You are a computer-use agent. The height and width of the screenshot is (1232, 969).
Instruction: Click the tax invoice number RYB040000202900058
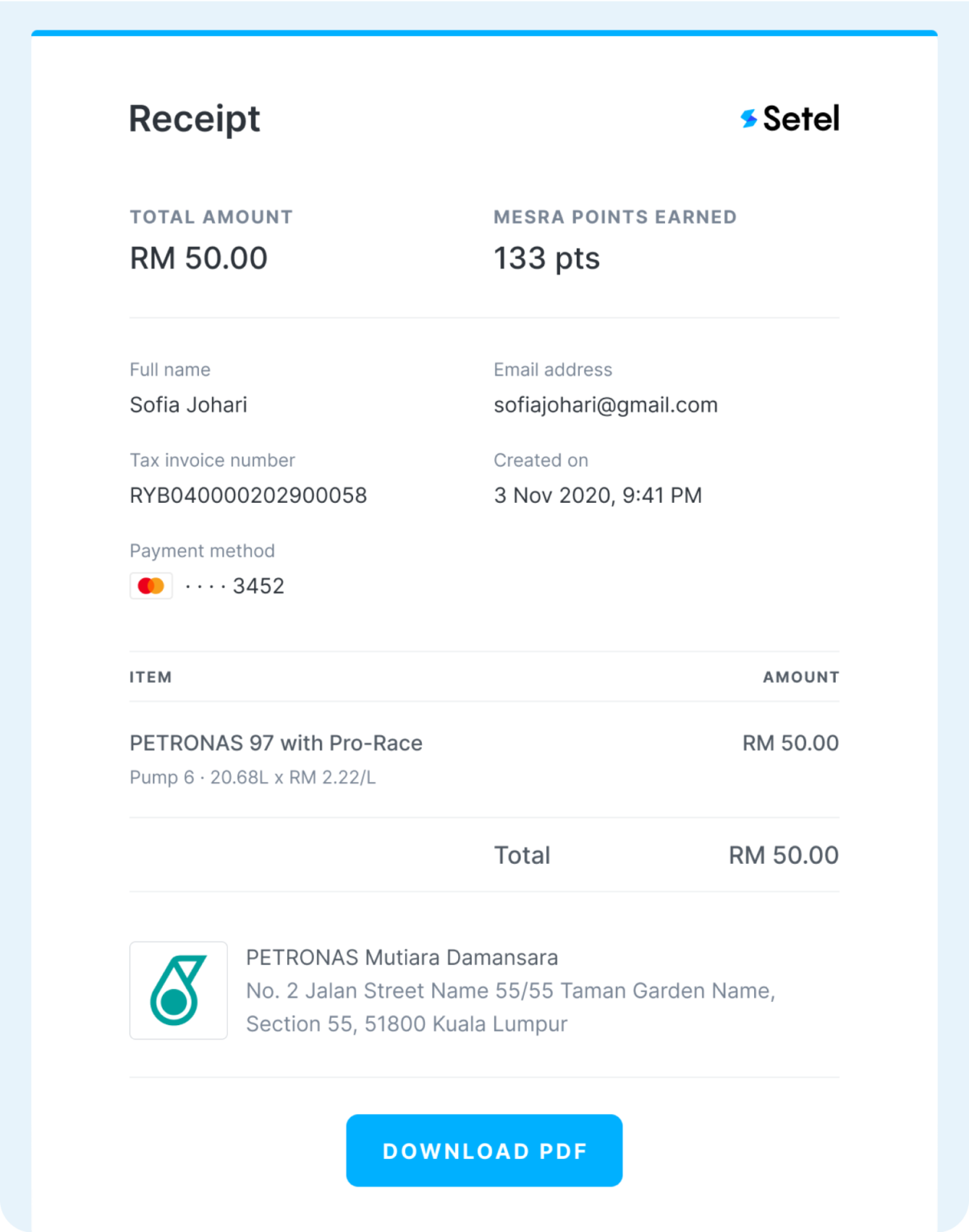249,496
